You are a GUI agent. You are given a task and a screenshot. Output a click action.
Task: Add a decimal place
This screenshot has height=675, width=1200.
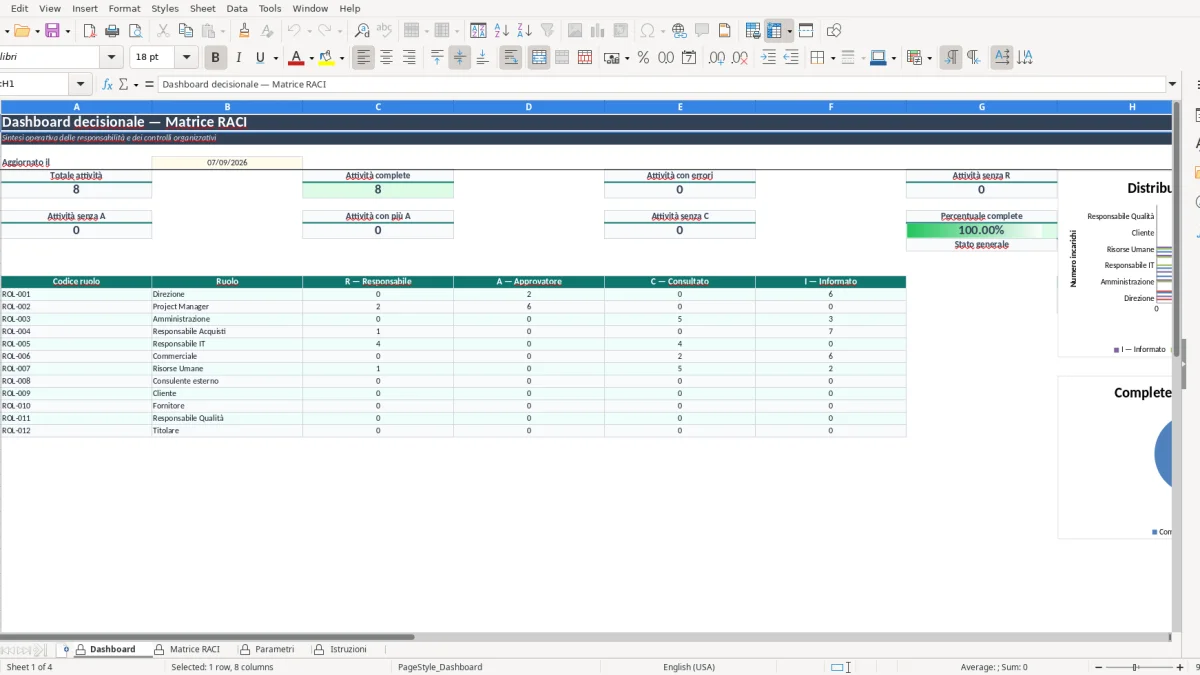coord(717,58)
